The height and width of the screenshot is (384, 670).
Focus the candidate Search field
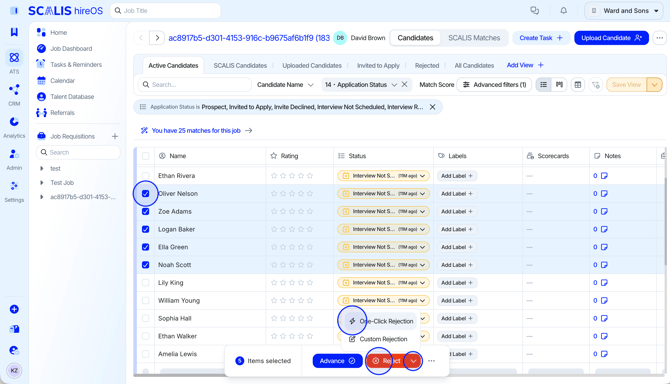pyautogui.click(x=194, y=85)
